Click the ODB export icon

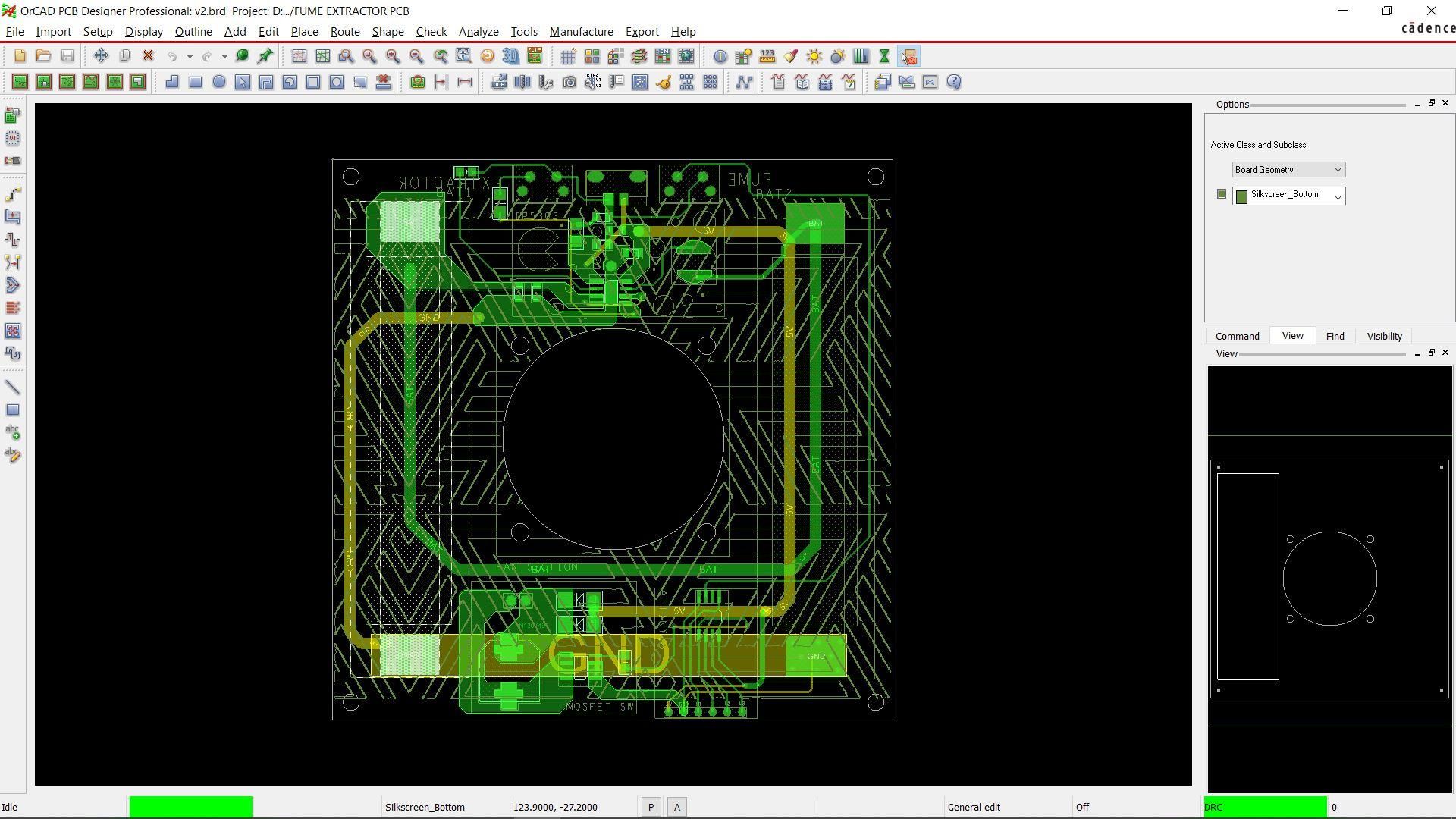499,82
